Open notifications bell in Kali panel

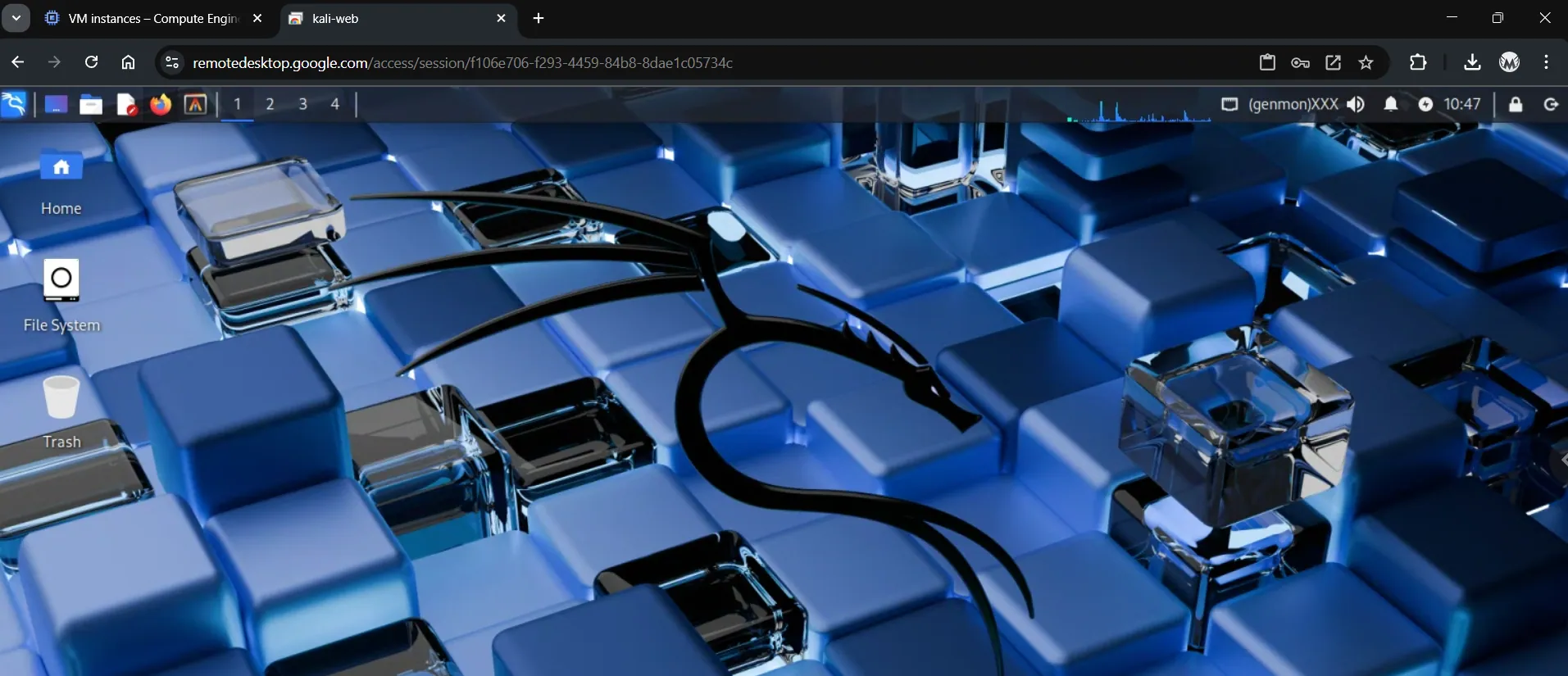pos(1391,104)
